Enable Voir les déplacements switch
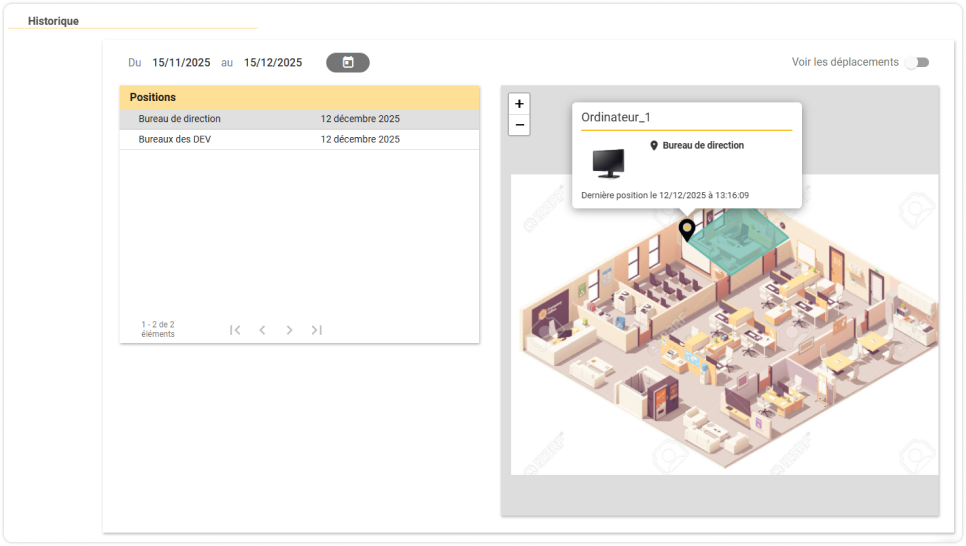Screen dimensions: 966x546 917,62
